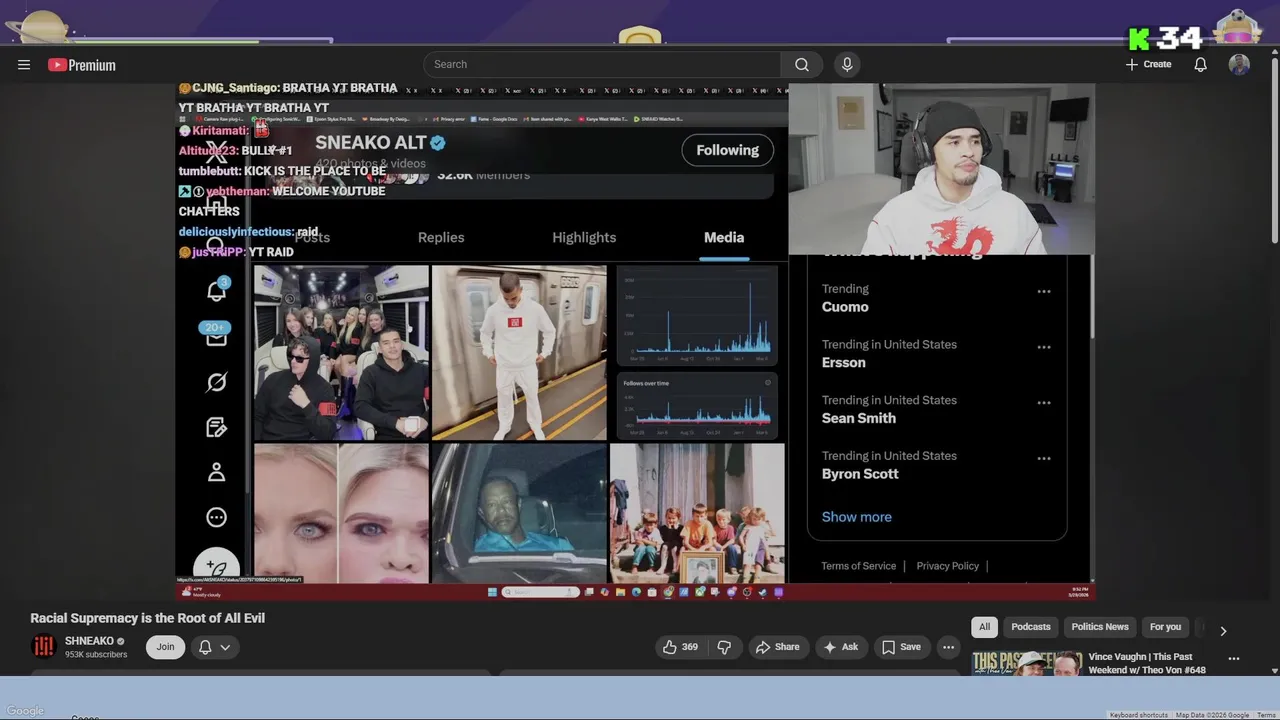Click Show more under trends
The width and height of the screenshot is (1280, 720).
(x=857, y=517)
